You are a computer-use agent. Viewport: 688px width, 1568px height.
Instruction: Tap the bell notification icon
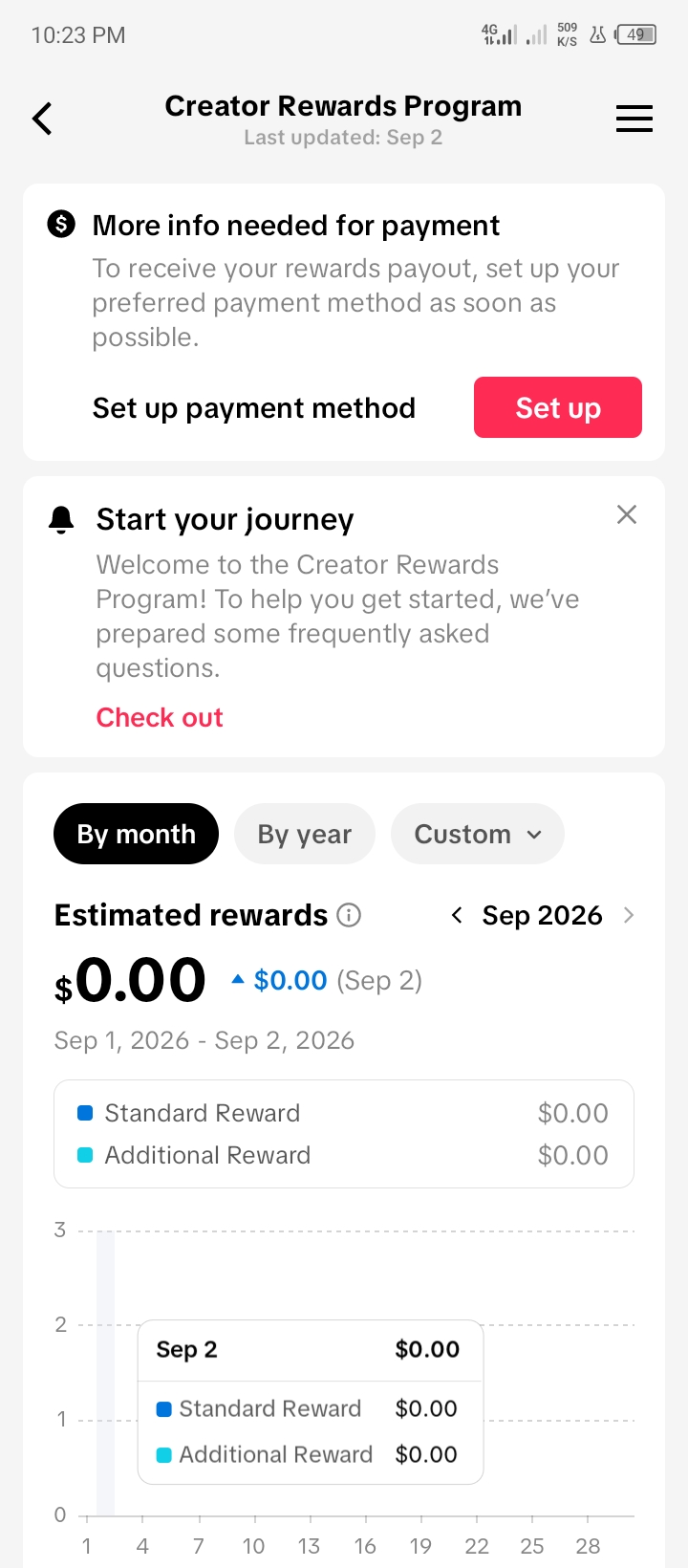point(61,519)
